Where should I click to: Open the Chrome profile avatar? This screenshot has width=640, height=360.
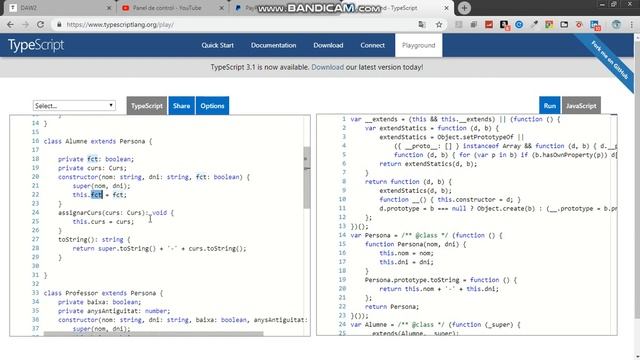[616, 24]
